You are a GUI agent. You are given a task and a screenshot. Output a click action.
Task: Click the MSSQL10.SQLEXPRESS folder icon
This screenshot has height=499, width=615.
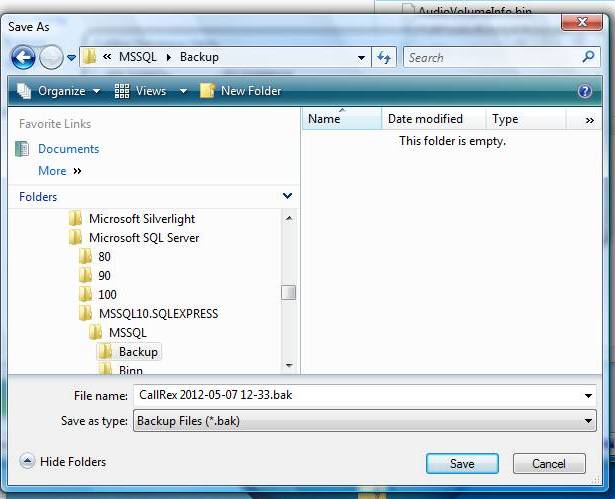point(86,313)
